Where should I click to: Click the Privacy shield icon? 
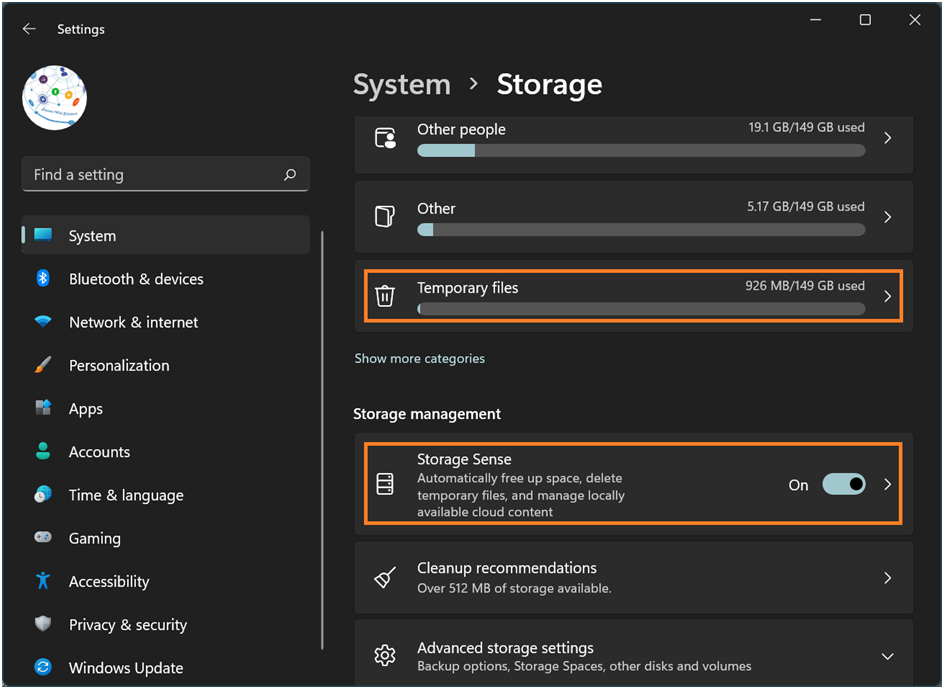point(43,623)
